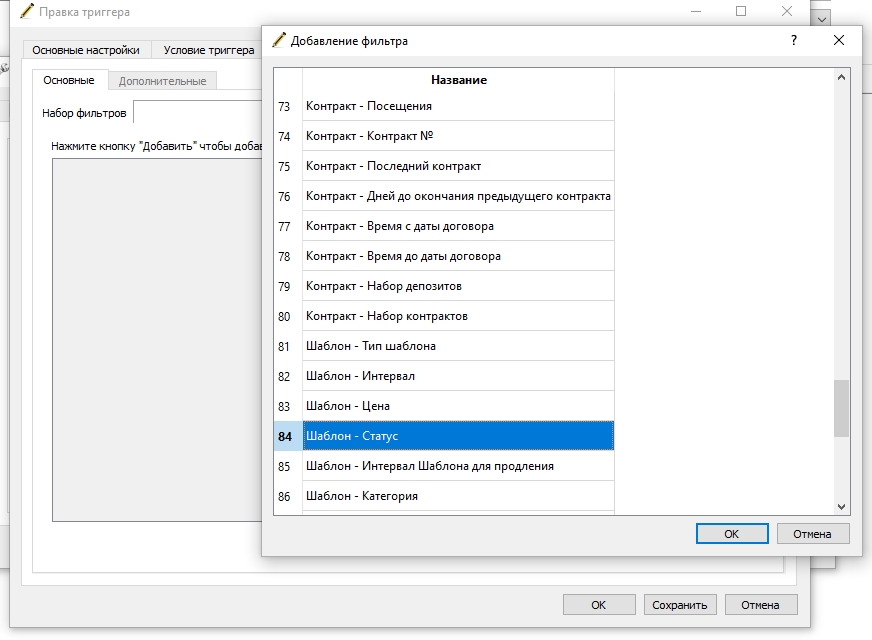Click OK in Правка триггера window
The width and height of the screenshot is (872, 640).
coord(599,605)
